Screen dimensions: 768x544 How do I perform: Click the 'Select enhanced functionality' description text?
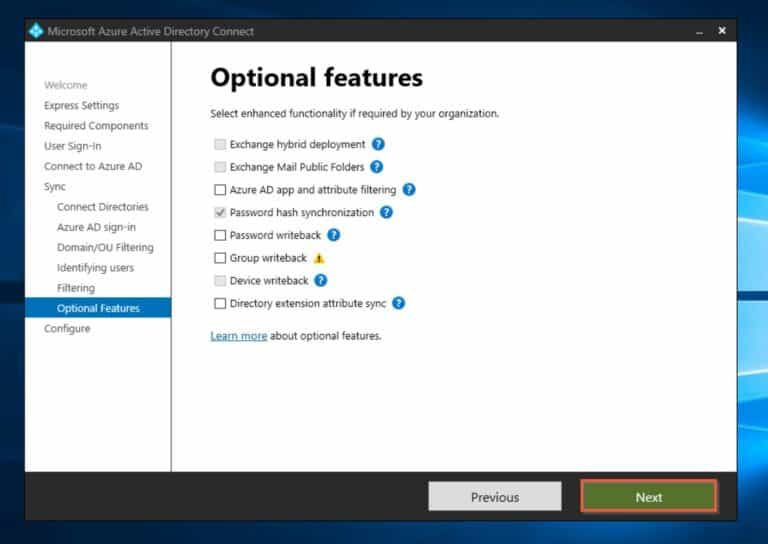(355, 114)
